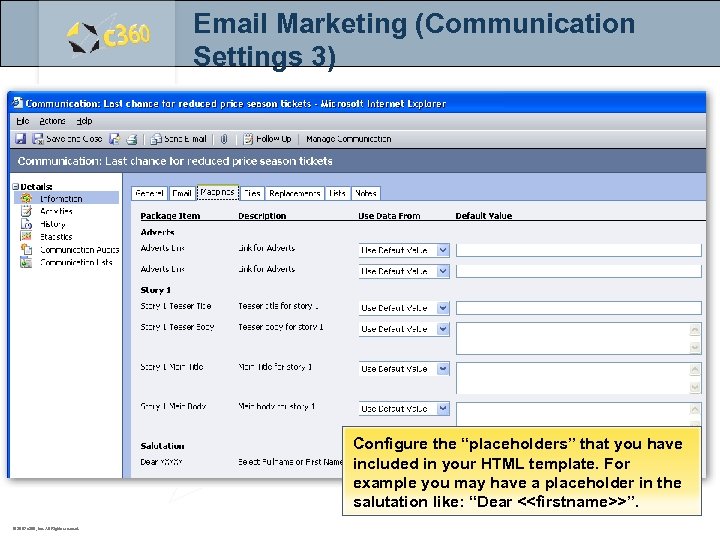Click up arrow in Main Body text area scrollbar
This screenshot has height=540, width=720.
[x=695, y=409]
